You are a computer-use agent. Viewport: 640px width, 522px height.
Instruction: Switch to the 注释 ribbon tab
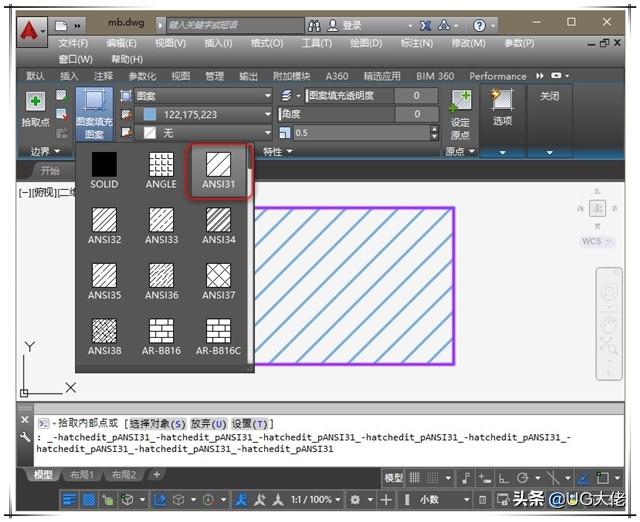[103, 76]
